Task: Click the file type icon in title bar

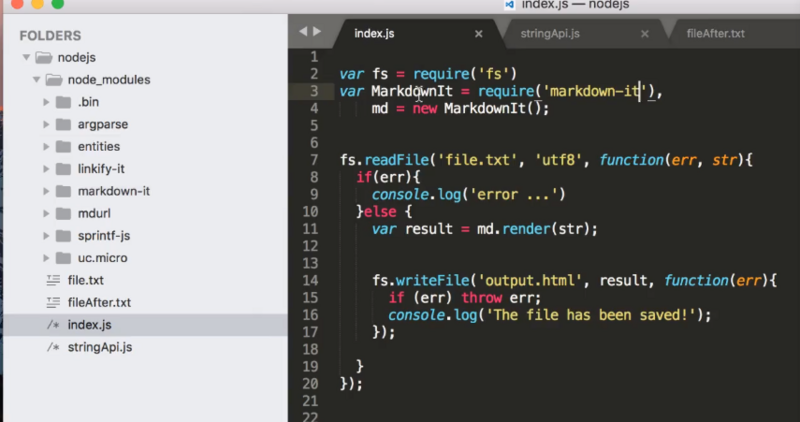Action: (x=509, y=5)
